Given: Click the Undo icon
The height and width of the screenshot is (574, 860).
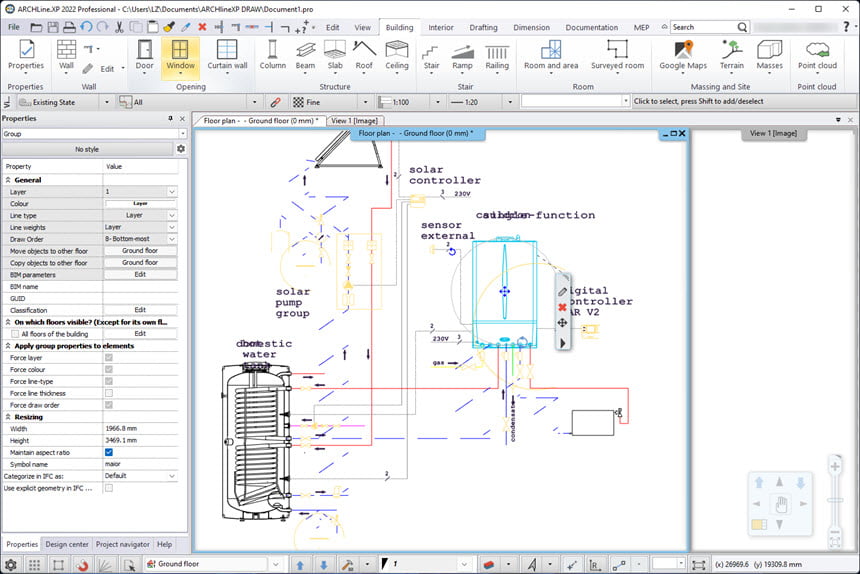Looking at the screenshot, I should (86, 27).
